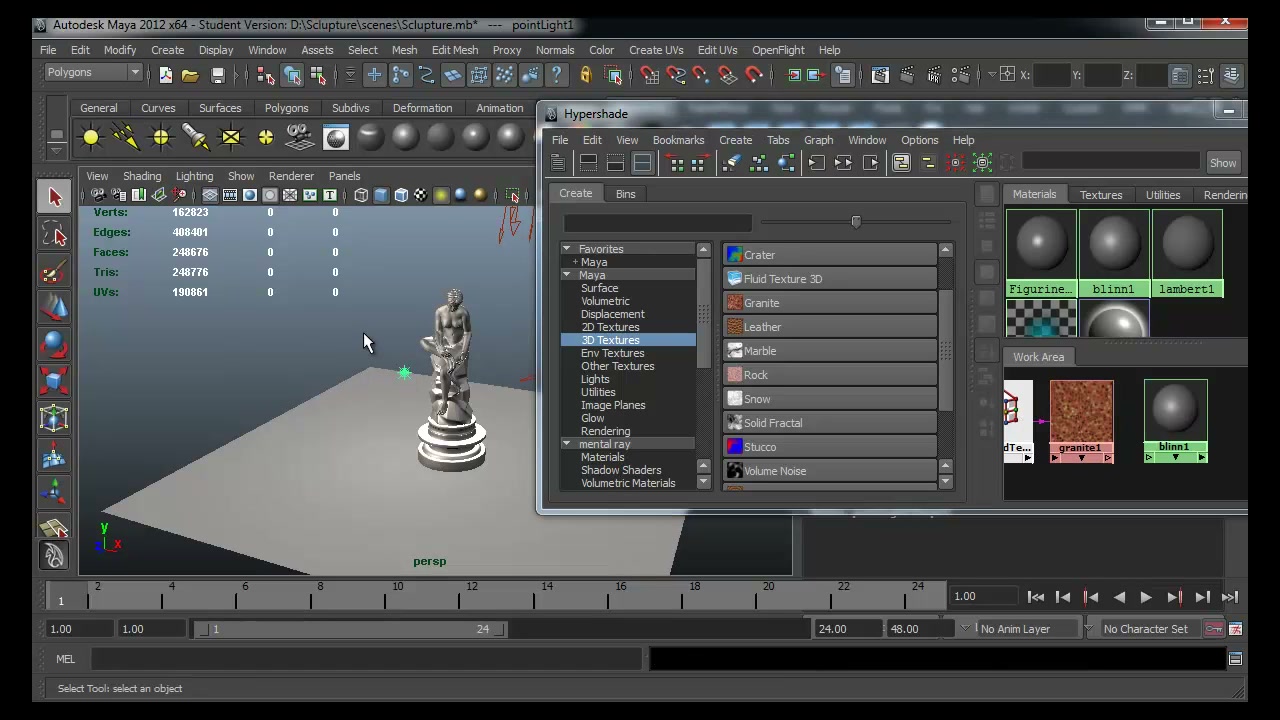Screen dimensions: 1280x720
Task: Click the MEL command input field
Action: click(x=366, y=659)
